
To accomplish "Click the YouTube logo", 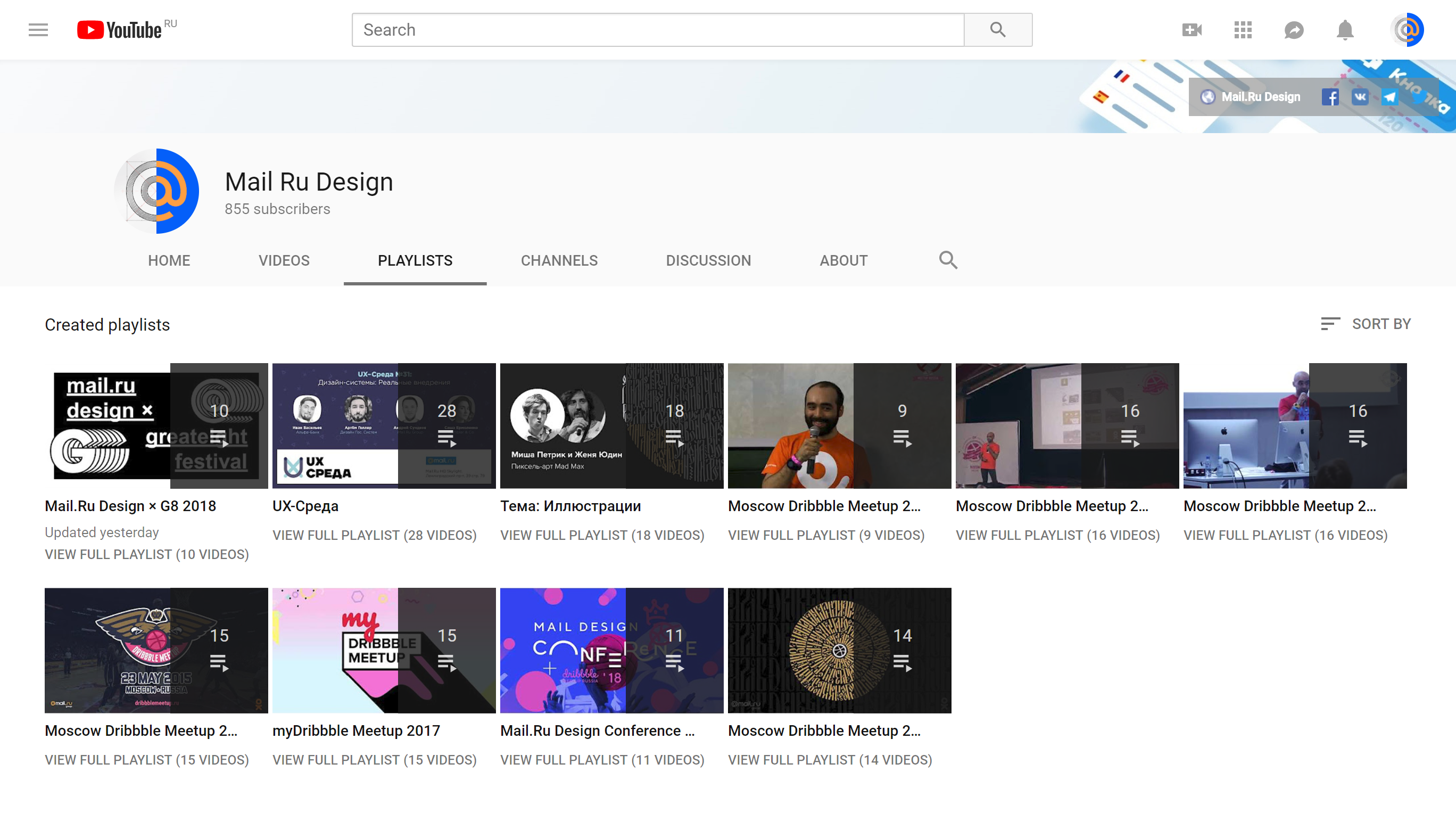I will coord(120,29).
